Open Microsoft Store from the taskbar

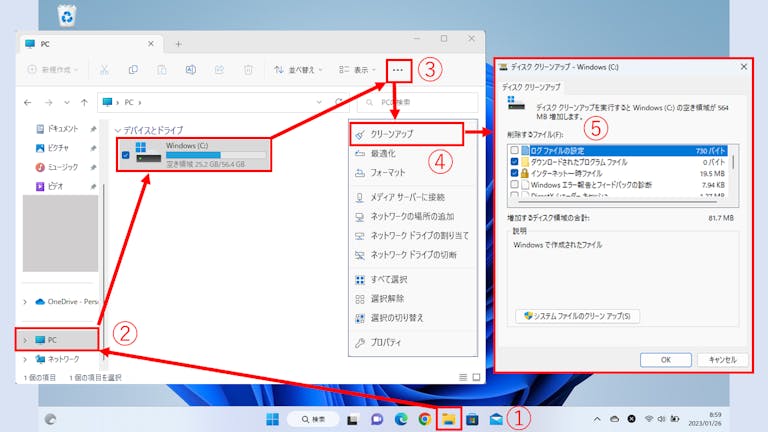pyautogui.click(x=472, y=419)
